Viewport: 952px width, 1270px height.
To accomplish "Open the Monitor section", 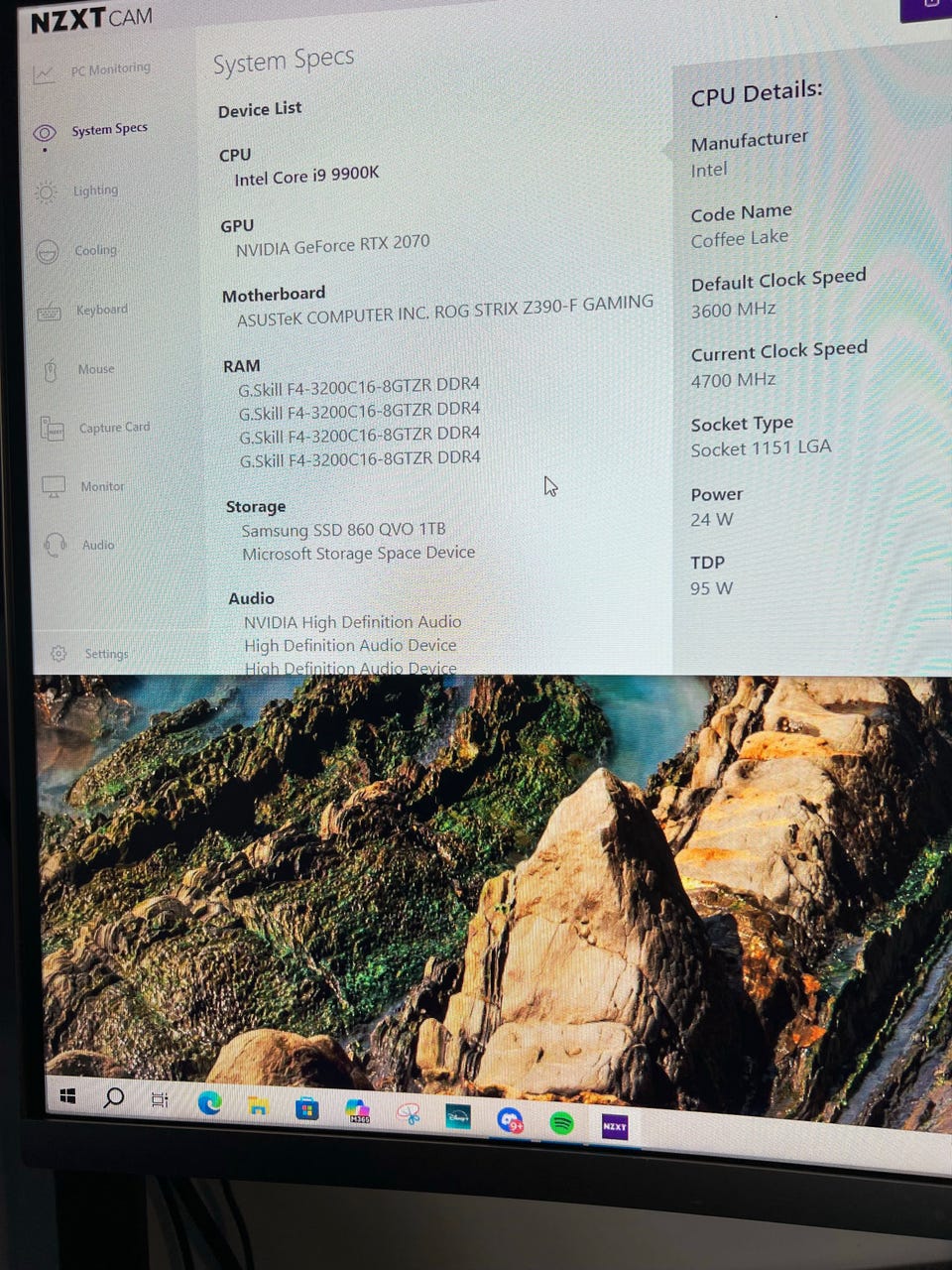I will (102, 486).
